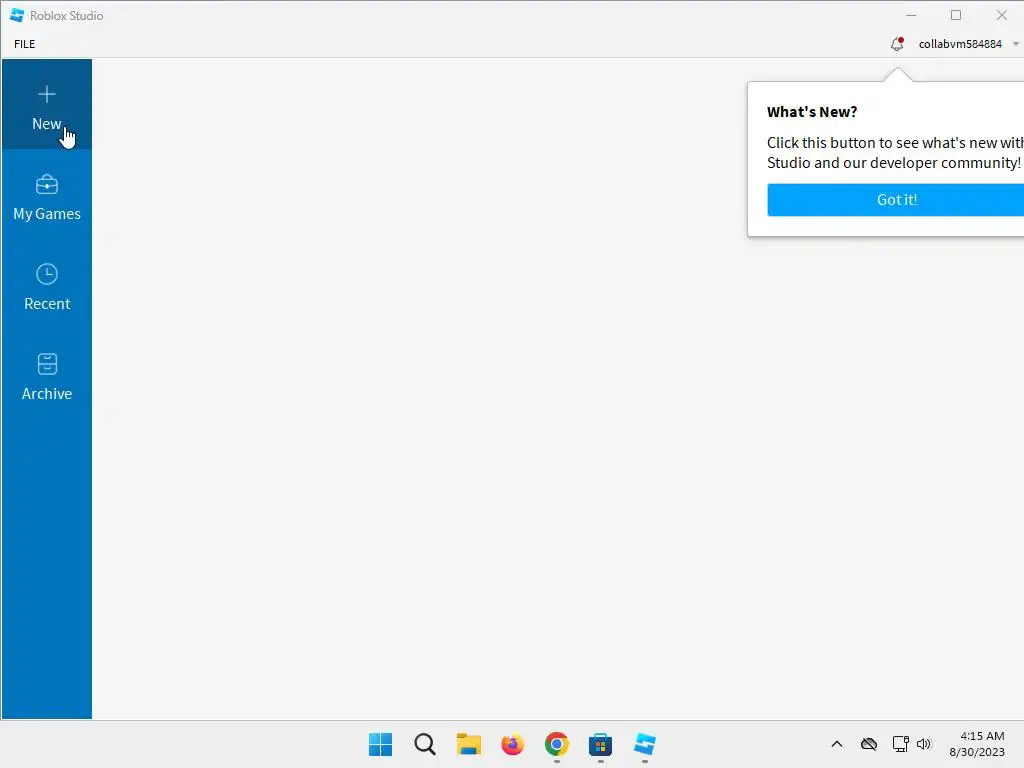Viewport: 1024px width, 768px height.
Task: Click the OneDrive cloud tray icon
Action: coord(869,744)
